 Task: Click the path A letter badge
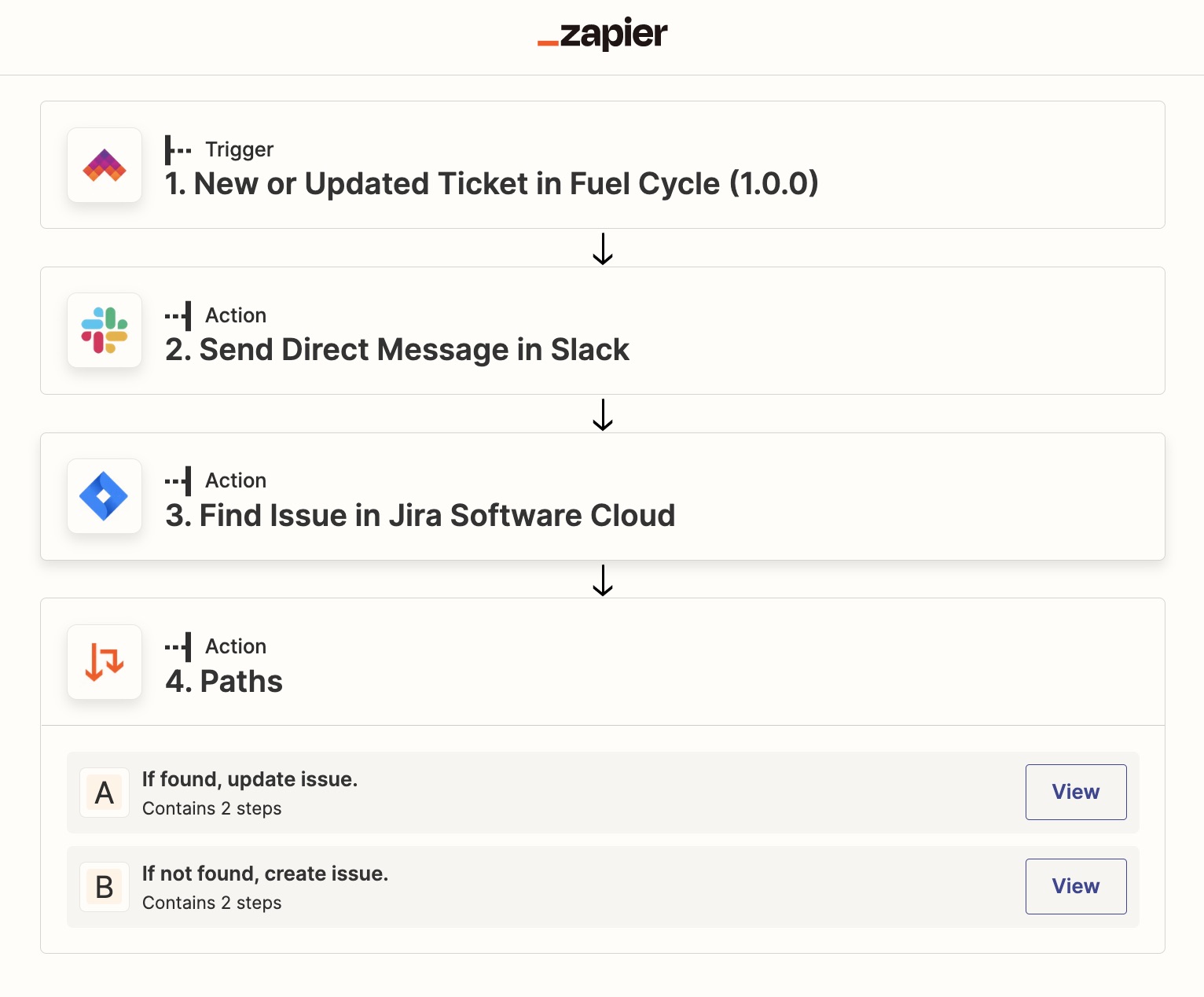pos(105,793)
